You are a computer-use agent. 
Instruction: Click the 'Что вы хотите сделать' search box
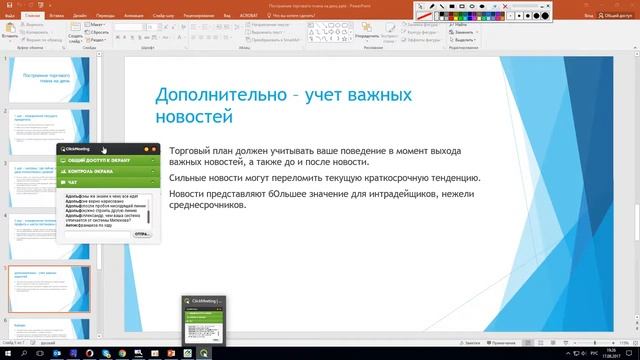coord(291,16)
